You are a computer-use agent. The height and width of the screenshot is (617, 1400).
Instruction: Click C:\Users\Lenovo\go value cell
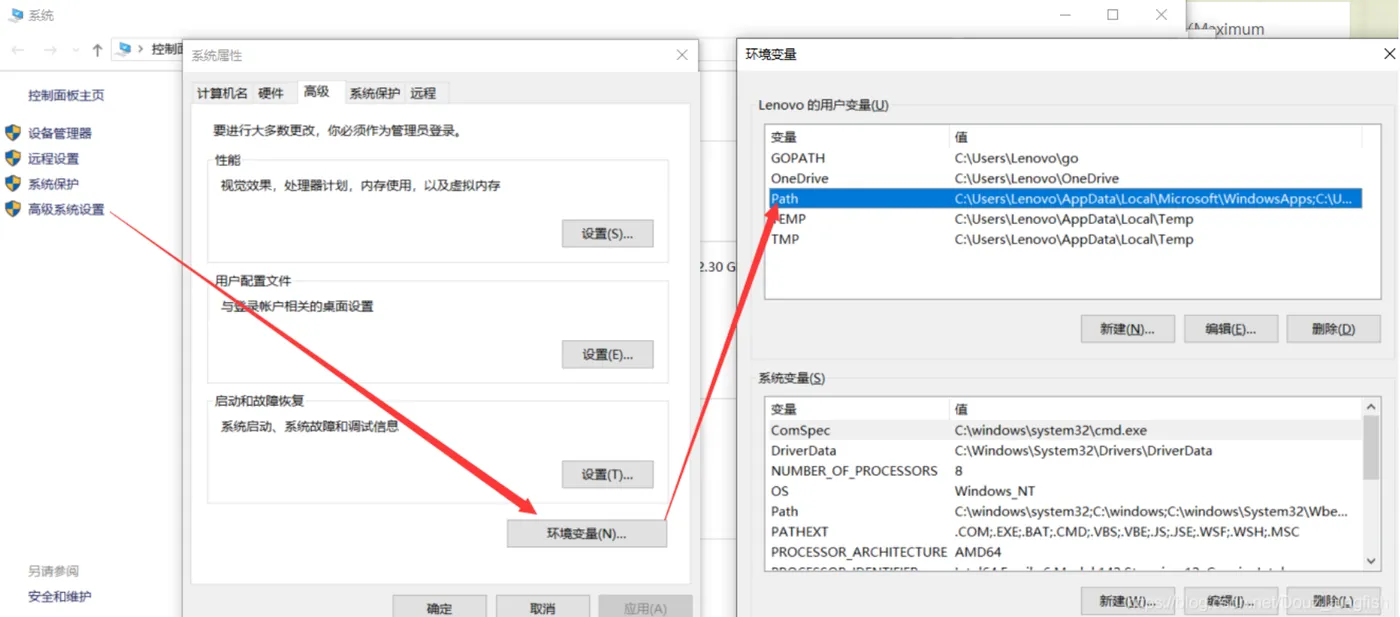pos(1016,158)
